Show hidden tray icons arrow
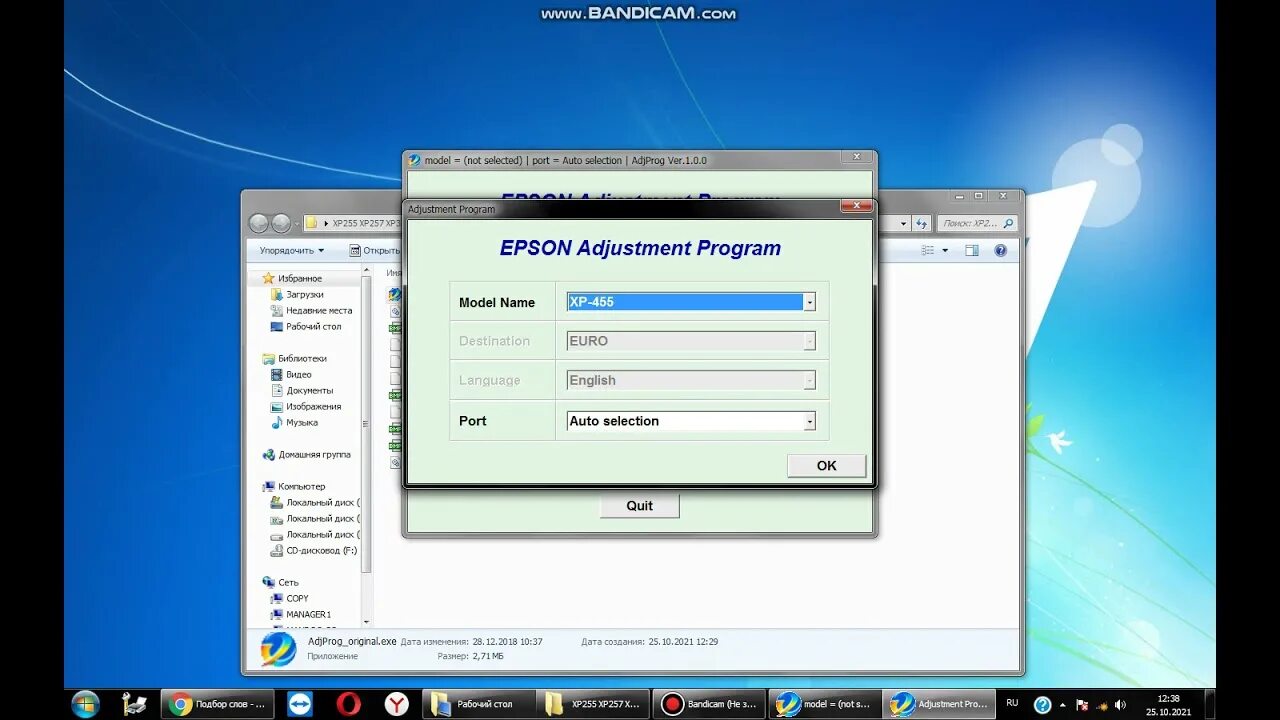Viewport: 1280px width, 720px height. 1062,704
